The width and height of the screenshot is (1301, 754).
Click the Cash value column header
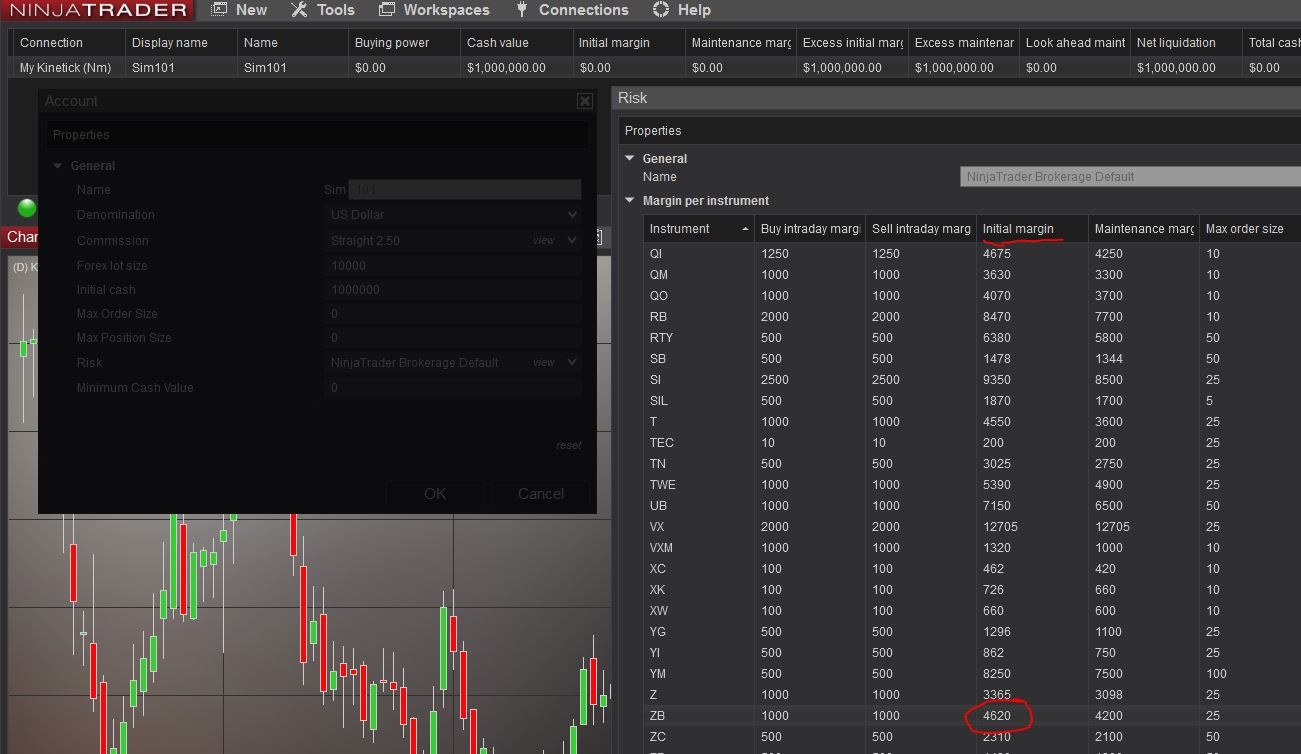[x=516, y=43]
